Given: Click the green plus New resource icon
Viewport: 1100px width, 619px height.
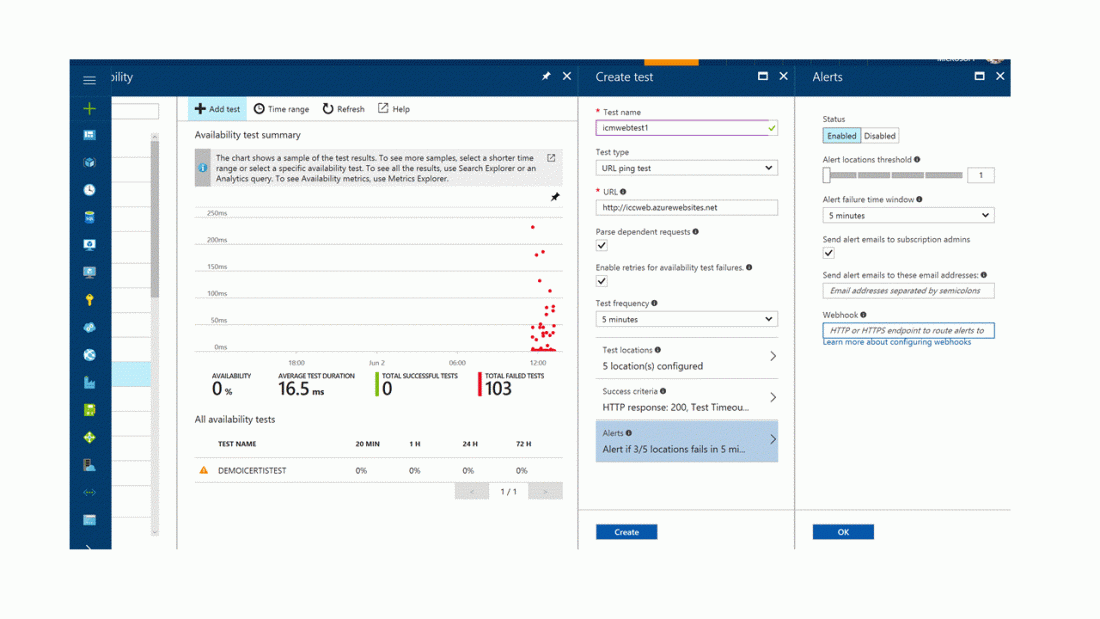Looking at the screenshot, I should point(89,108).
